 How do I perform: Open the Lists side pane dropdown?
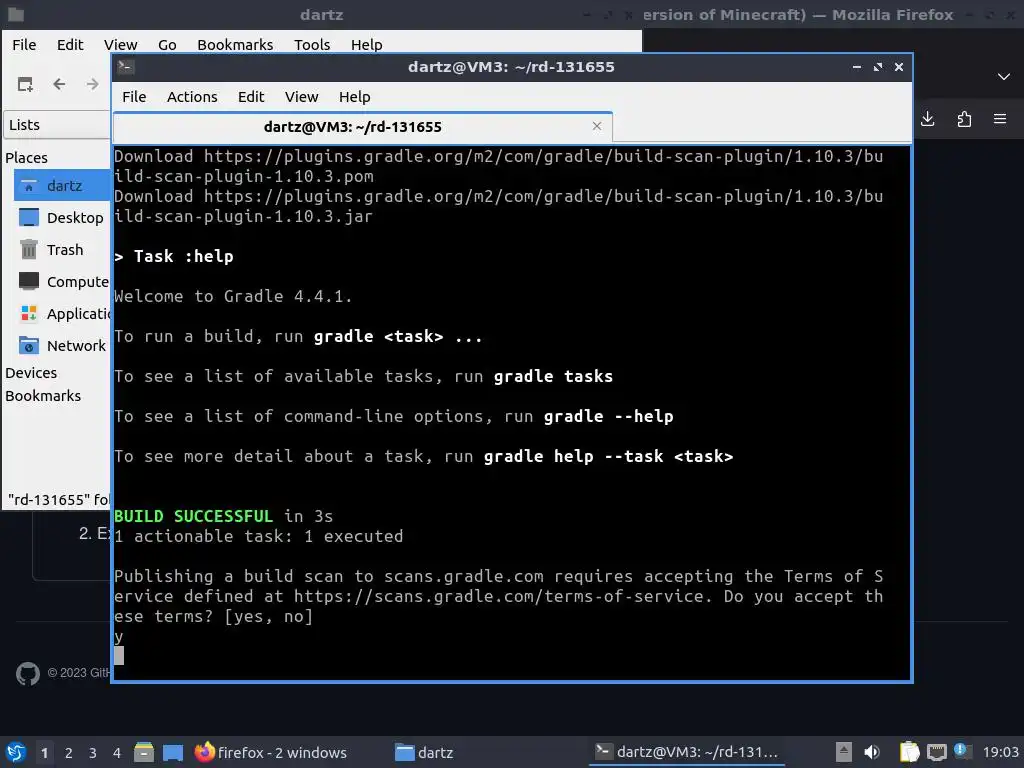click(x=57, y=125)
